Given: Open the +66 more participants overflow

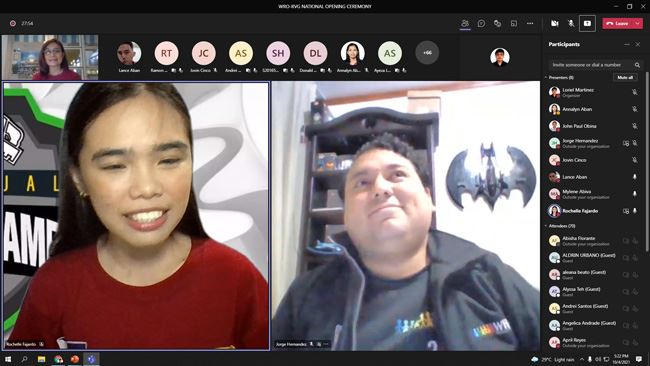Looking at the screenshot, I should point(427,53).
